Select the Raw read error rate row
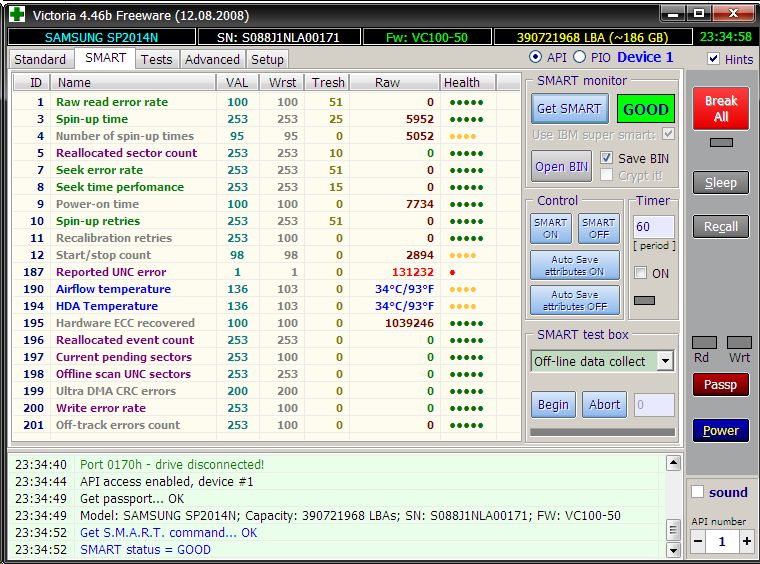This screenshot has width=760, height=564. (x=266, y=102)
